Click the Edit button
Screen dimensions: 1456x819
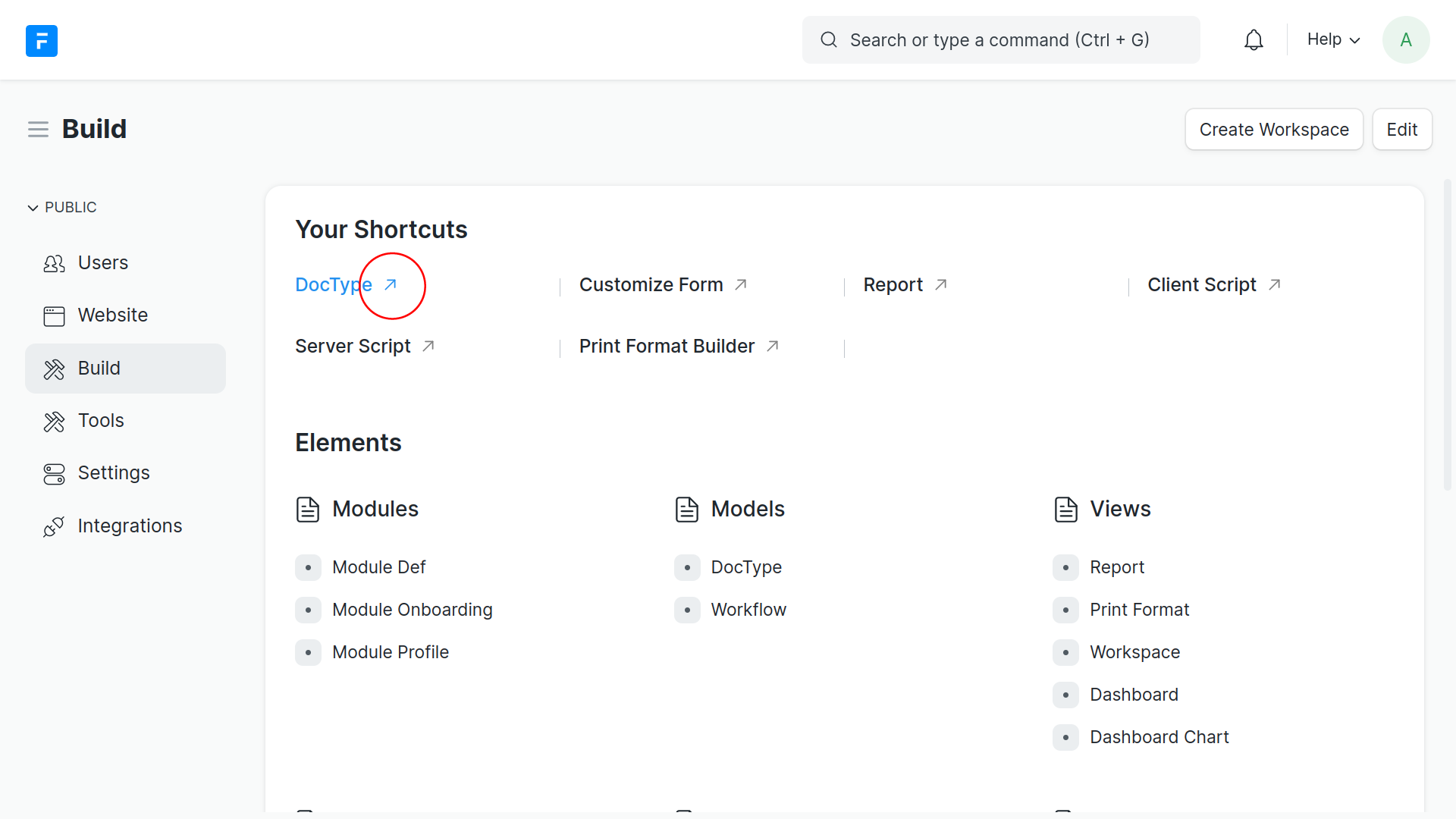click(1401, 130)
